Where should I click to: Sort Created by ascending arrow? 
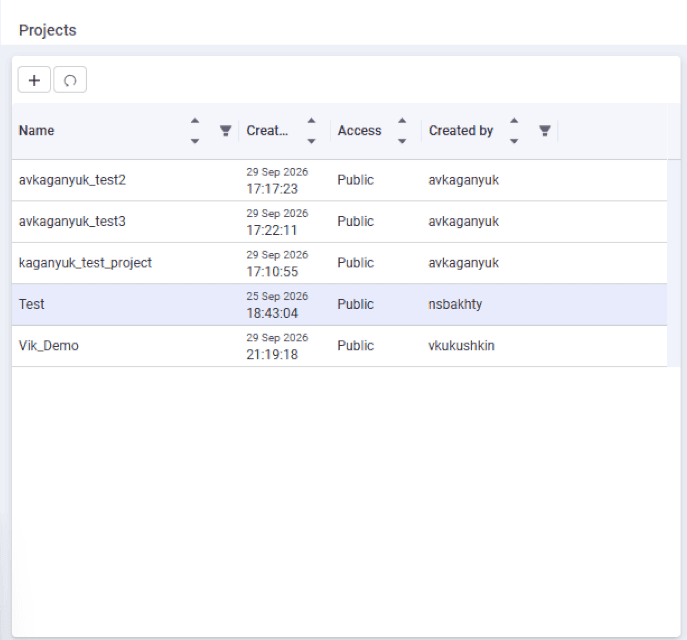tap(514, 121)
